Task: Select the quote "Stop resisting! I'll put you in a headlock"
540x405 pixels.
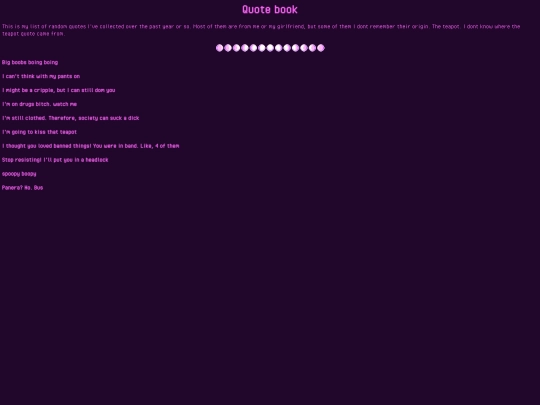Action: click(x=55, y=160)
